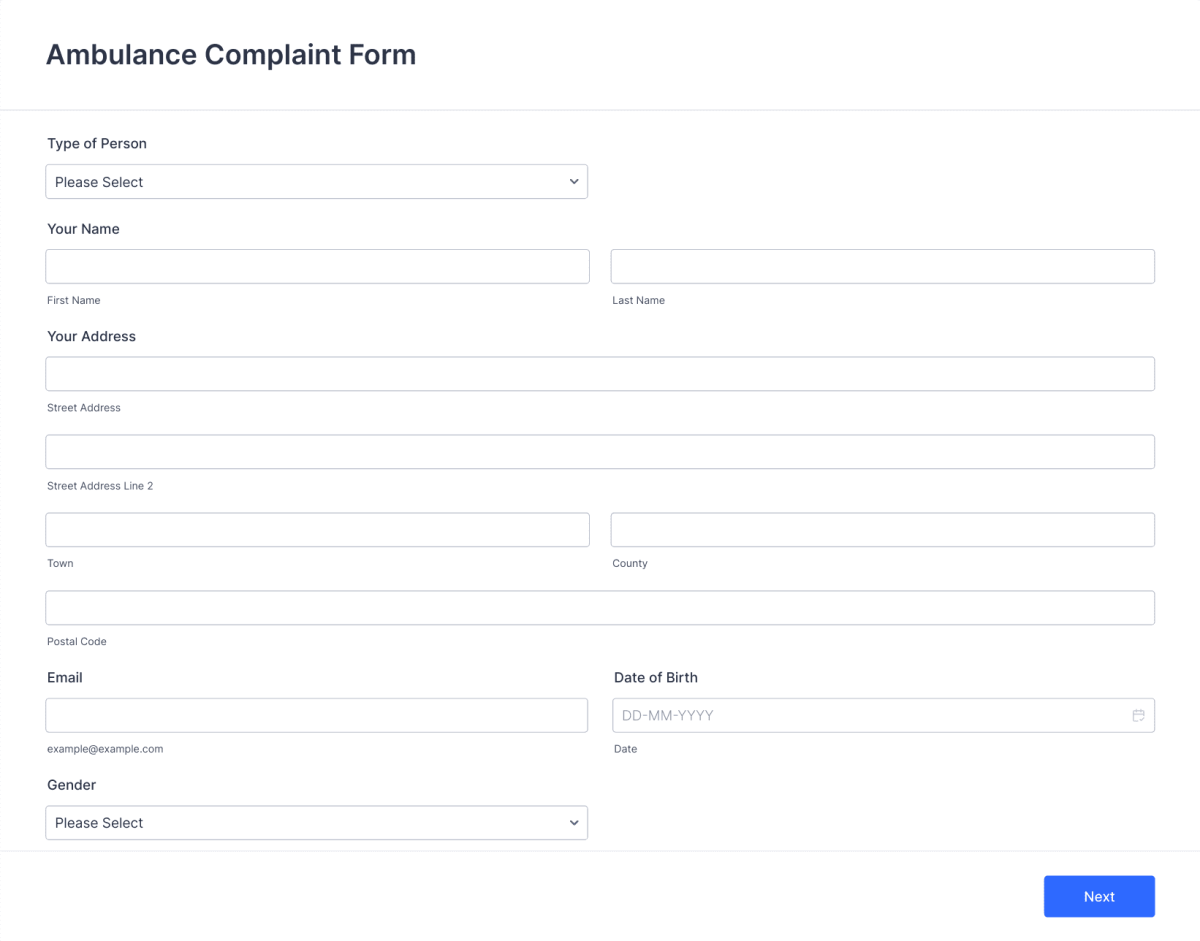
Task: Click the First Name input field
Action: [317, 266]
